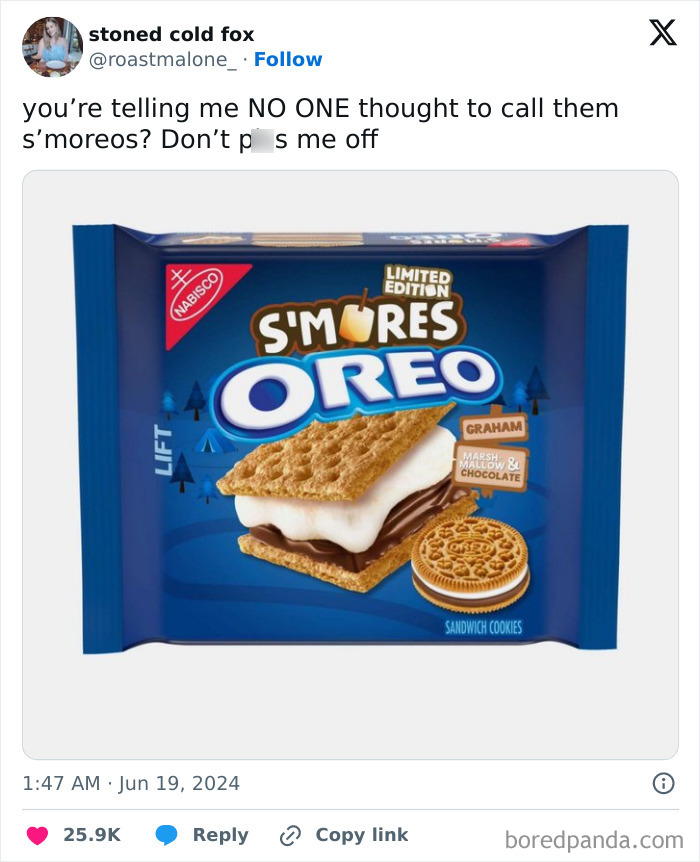Open the 1:47 AM Jun 19, 2024 timestamp
Viewport: 700px width, 862px height.
131,783
